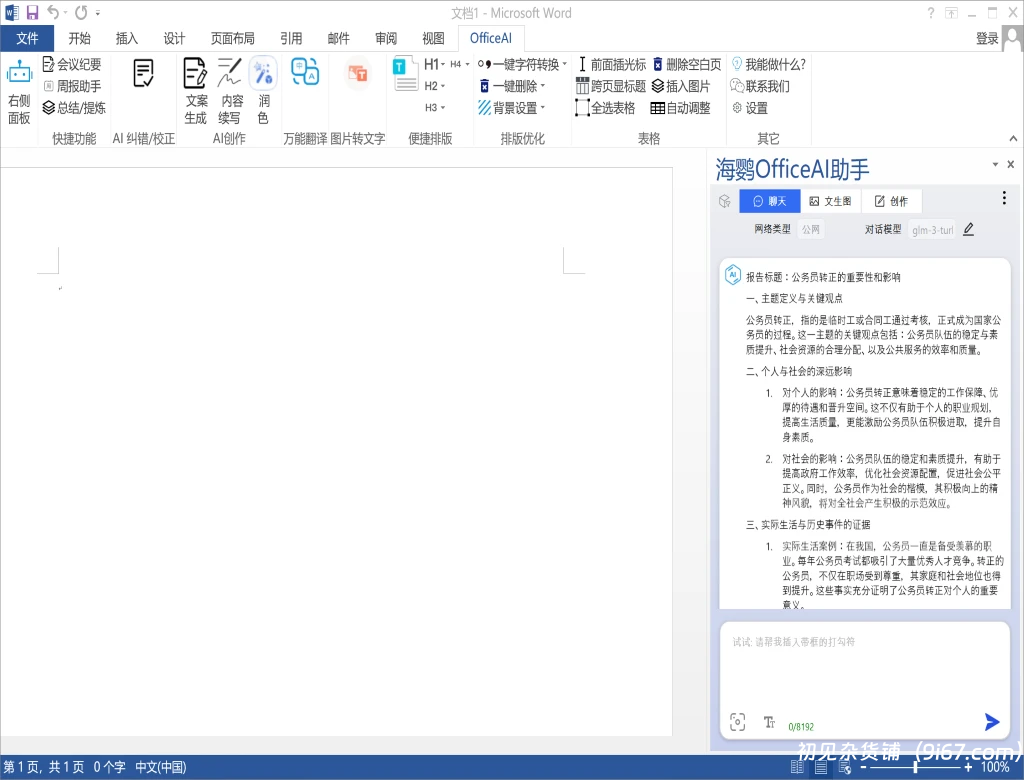Use the 内容续写 continue writing tool
The image size is (1024, 780).
coord(229,90)
